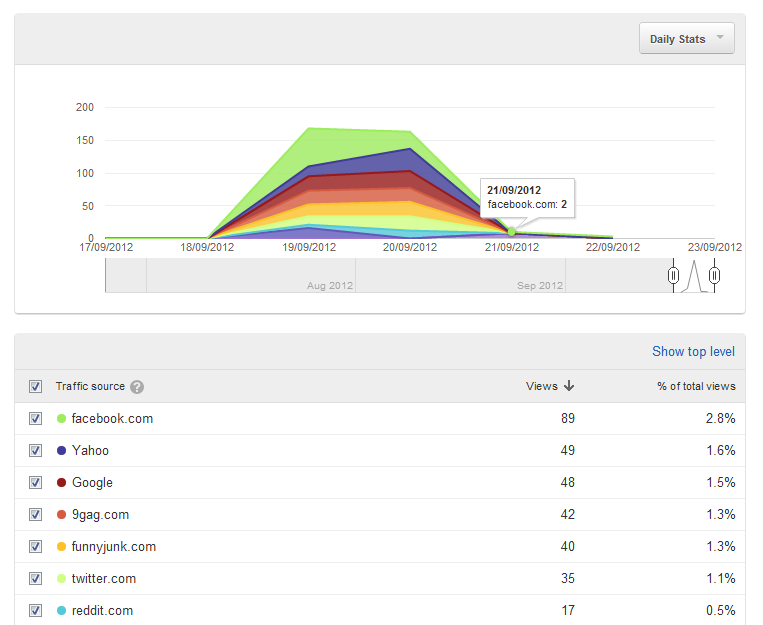Click the facebook.com green color dot

[61, 419]
